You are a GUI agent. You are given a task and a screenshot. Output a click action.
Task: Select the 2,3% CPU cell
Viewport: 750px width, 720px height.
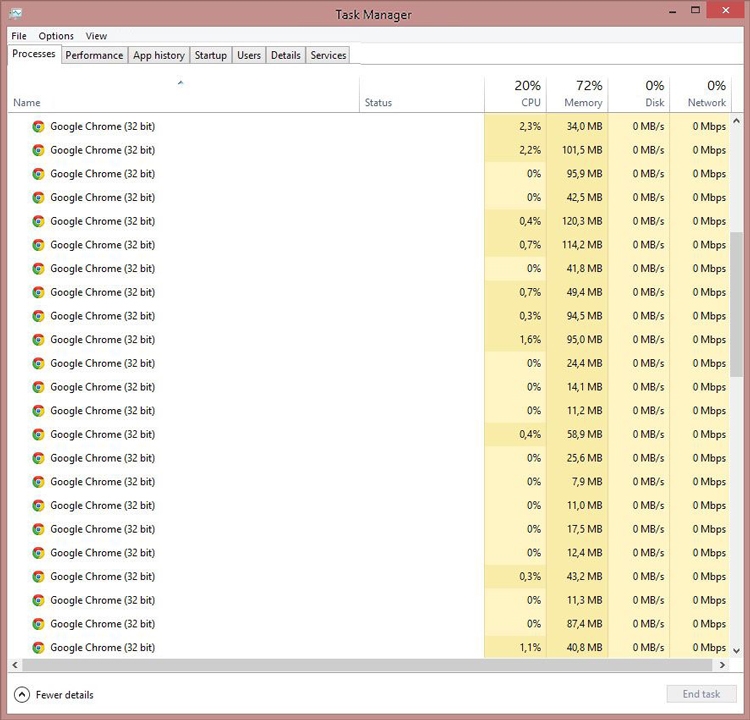(x=515, y=126)
